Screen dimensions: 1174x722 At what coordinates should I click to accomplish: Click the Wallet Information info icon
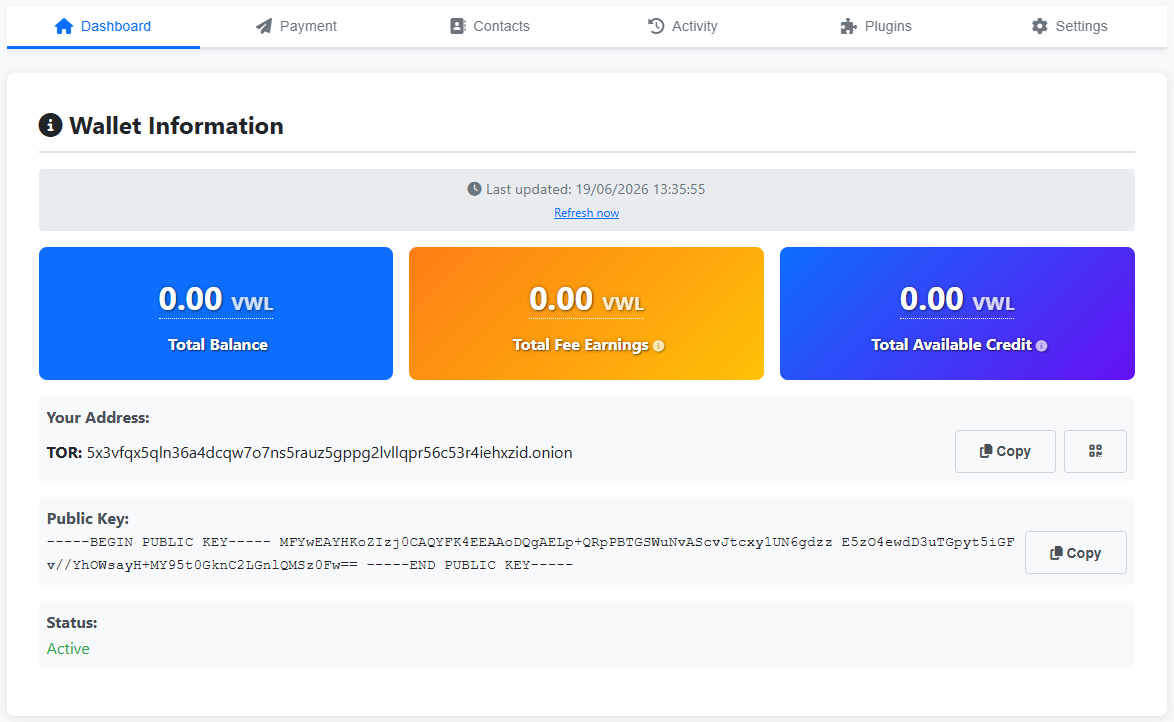[50, 125]
